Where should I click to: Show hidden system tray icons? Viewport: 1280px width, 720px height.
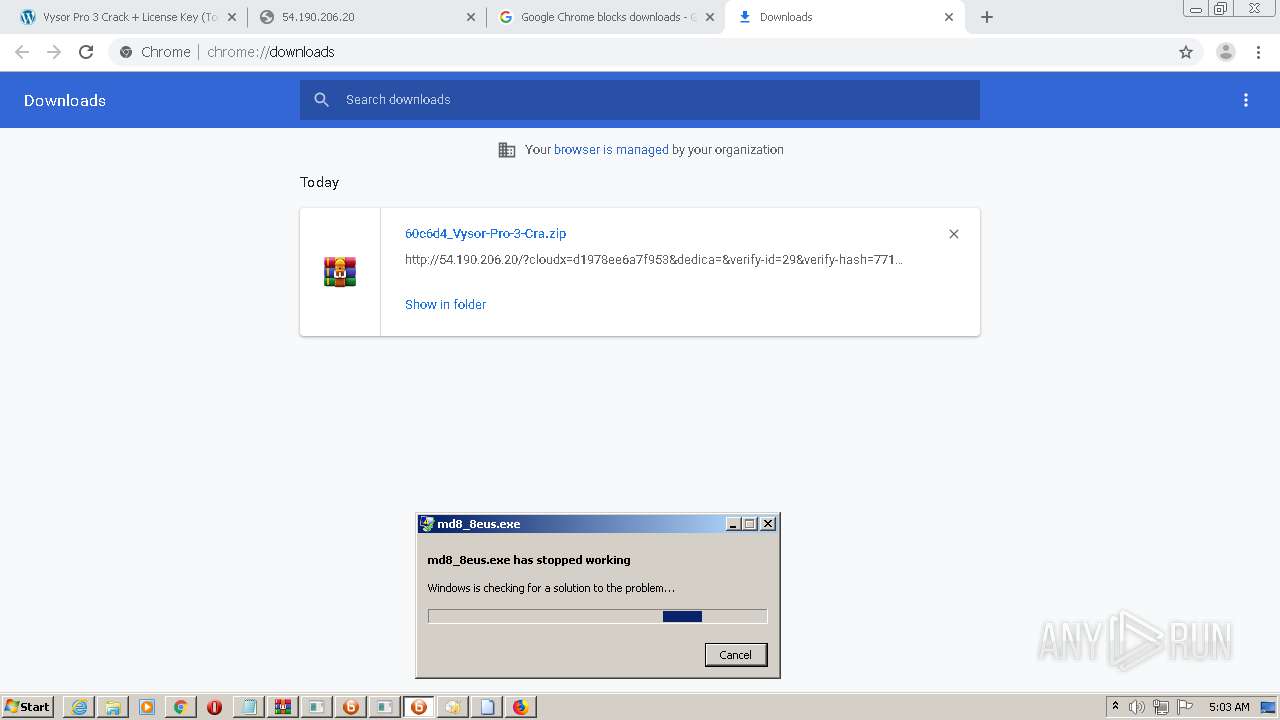1115,707
